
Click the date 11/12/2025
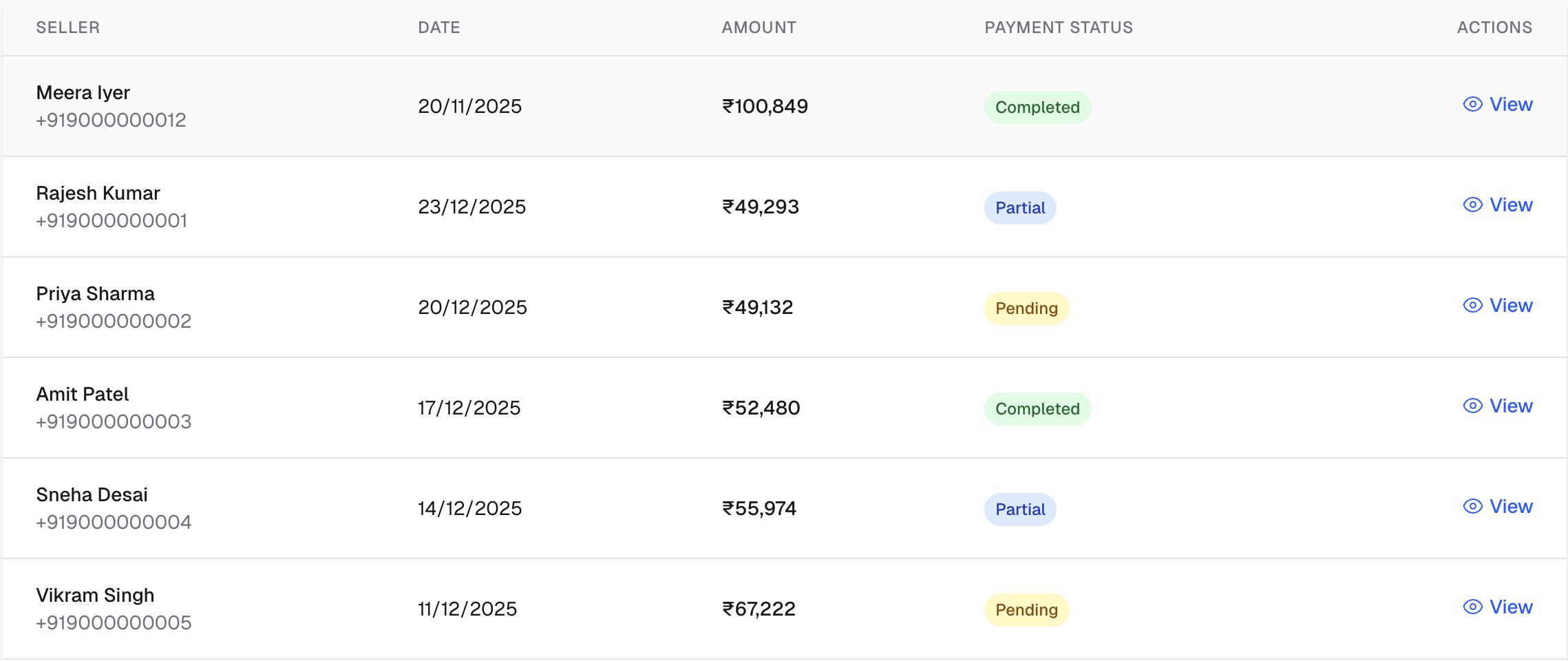(x=467, y=609)
